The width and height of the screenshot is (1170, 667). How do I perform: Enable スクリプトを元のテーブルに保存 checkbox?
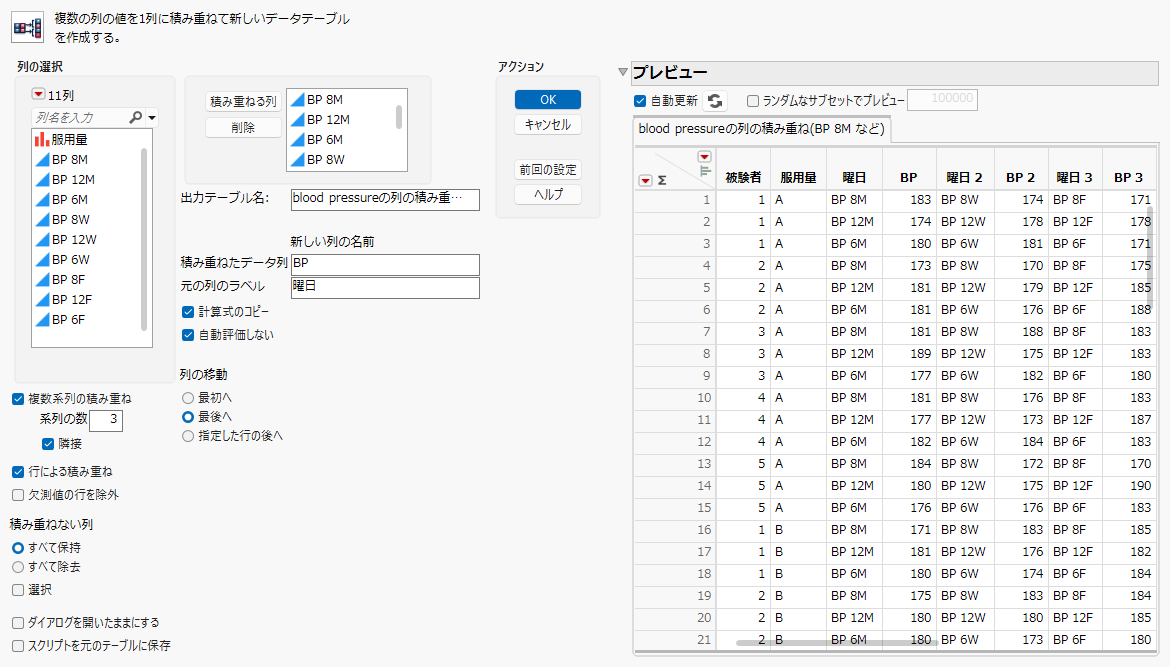point(18,646)
